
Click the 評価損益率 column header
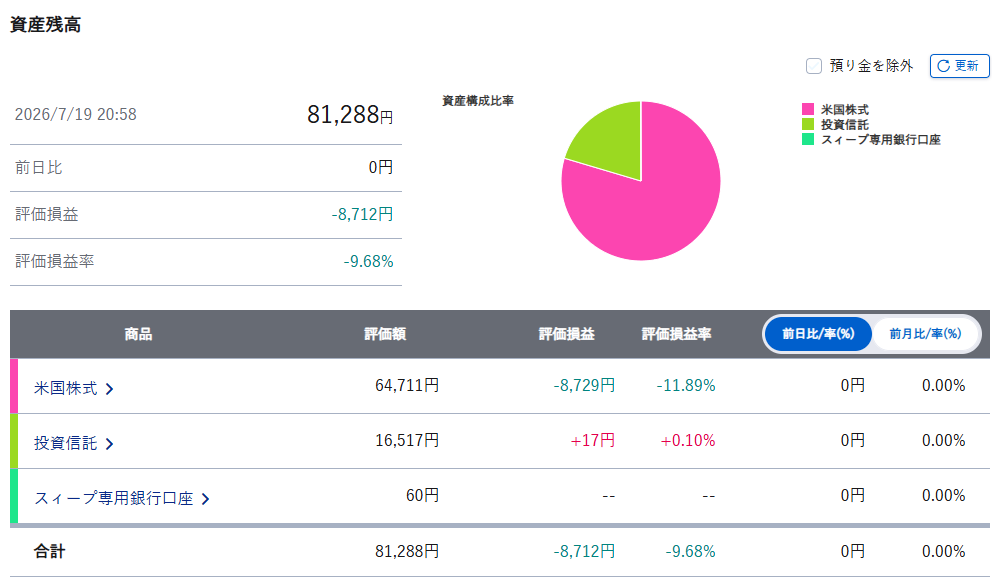tap(676, 334)
